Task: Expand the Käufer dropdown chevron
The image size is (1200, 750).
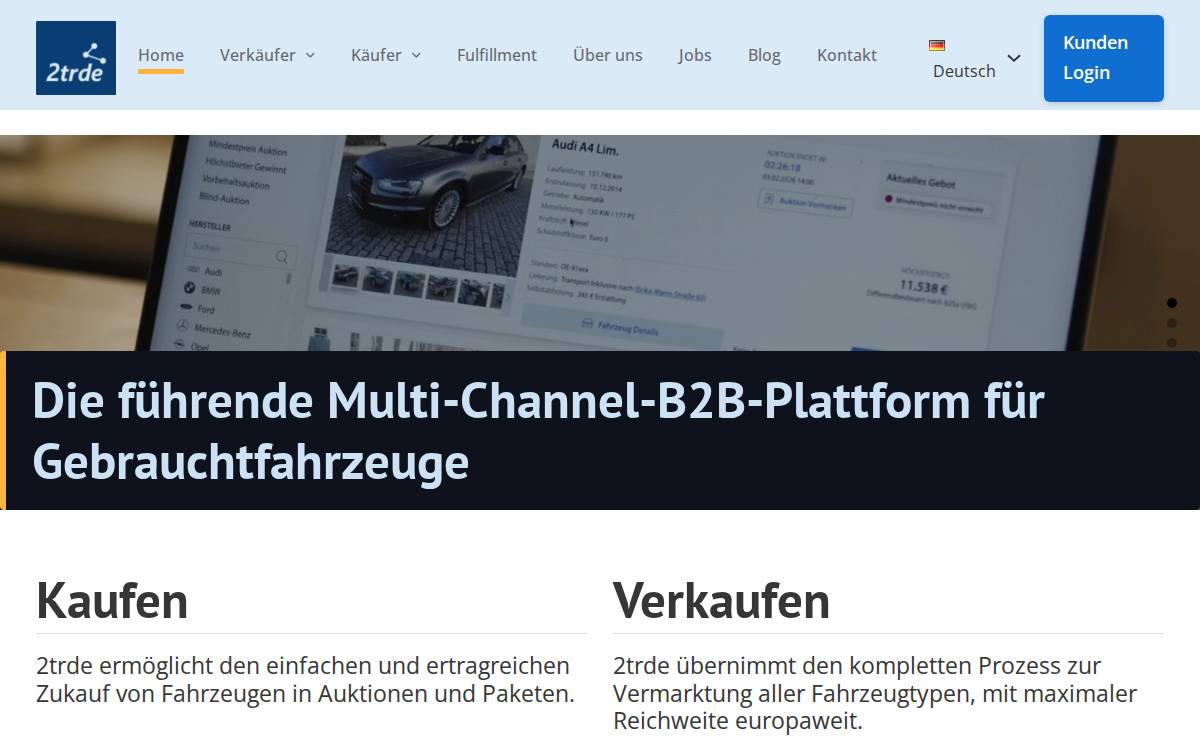Action: click(x=416, y=55)
